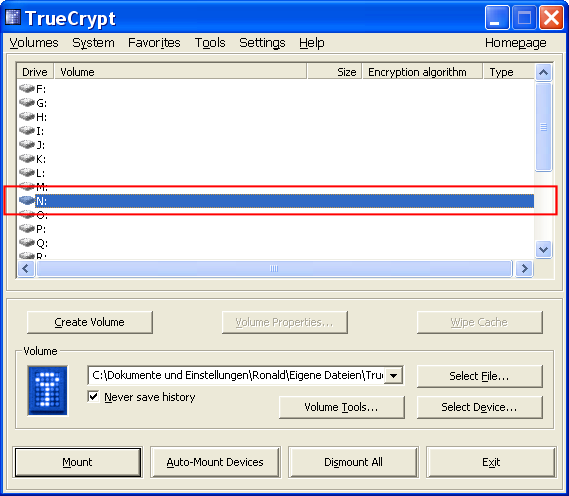Open the Favorites menu
569x496 pixels.
[x=154, y=43]
